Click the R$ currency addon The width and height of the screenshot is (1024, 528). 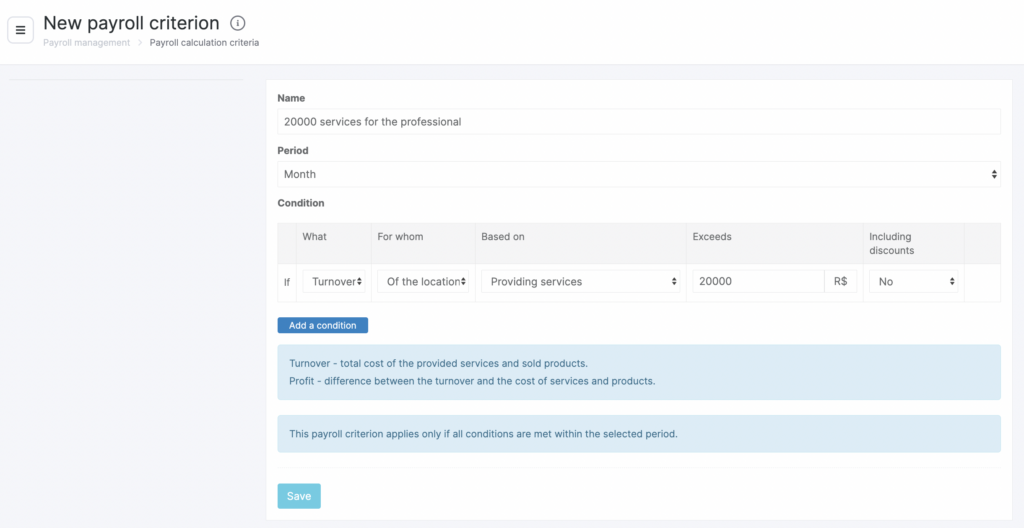pos(840,282)
